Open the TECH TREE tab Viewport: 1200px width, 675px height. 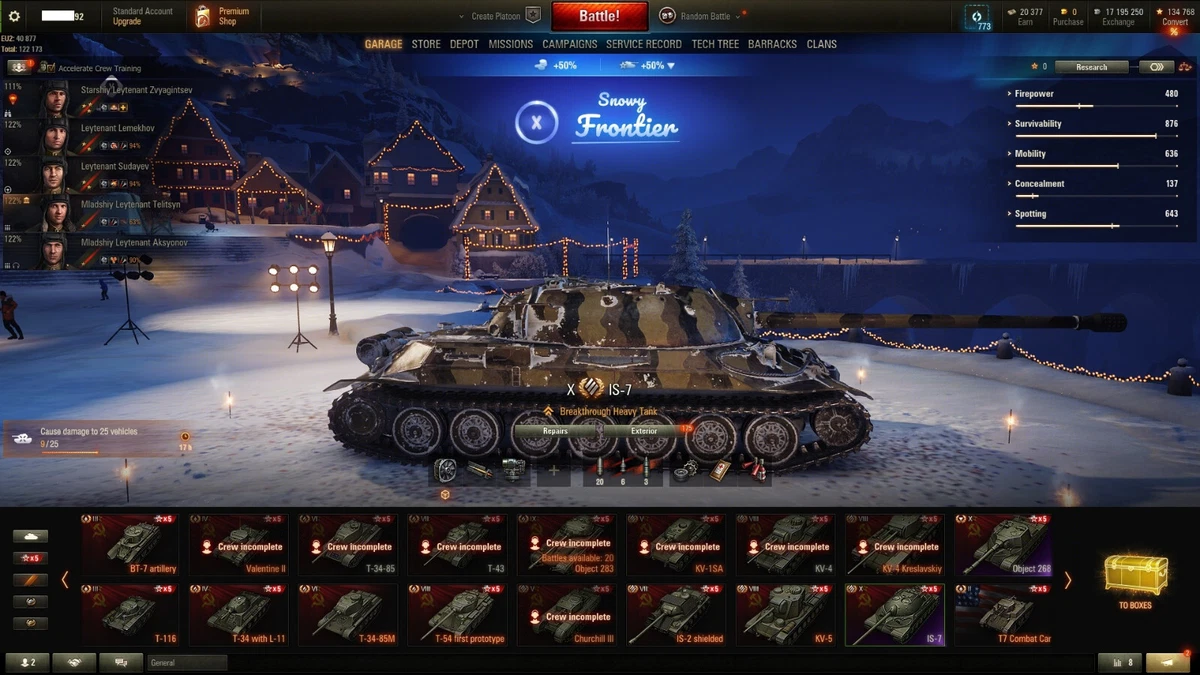click(715, 44)
